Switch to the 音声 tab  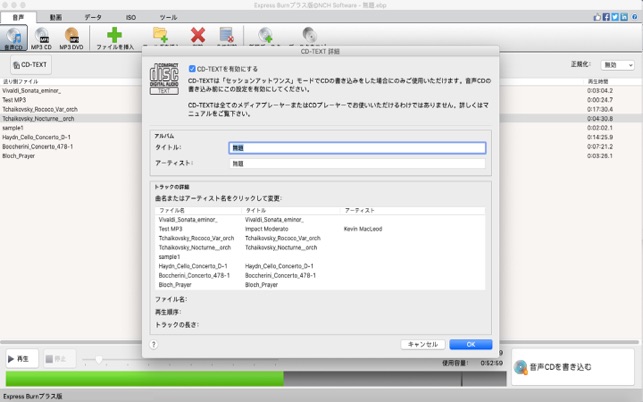tap(18, 17)
